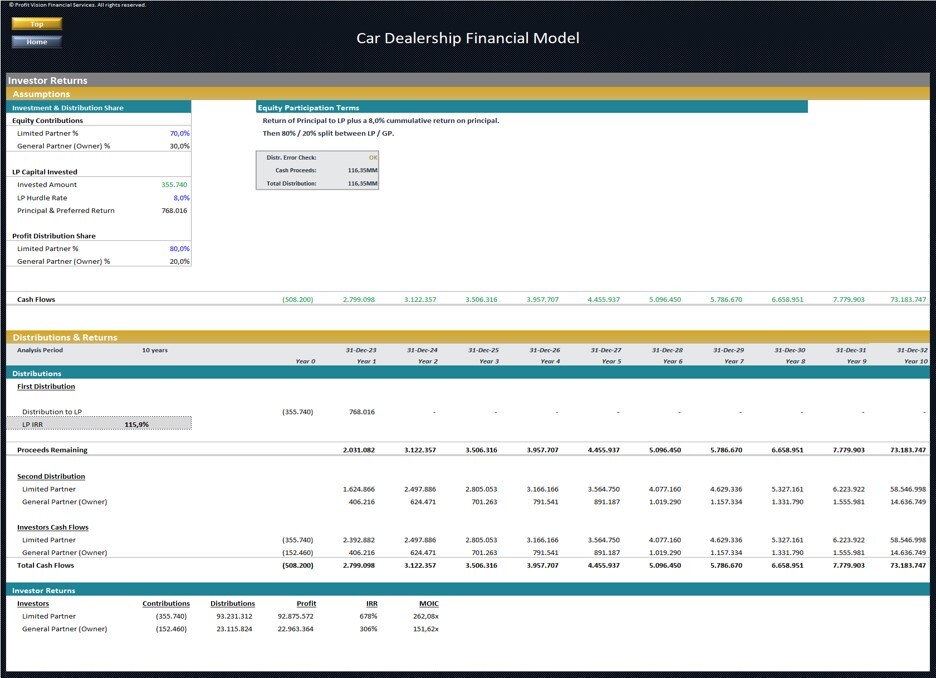936x678 pixels.
Task: Click Distribution to LP Year 1 value 768.016
Action: point(362,412)
